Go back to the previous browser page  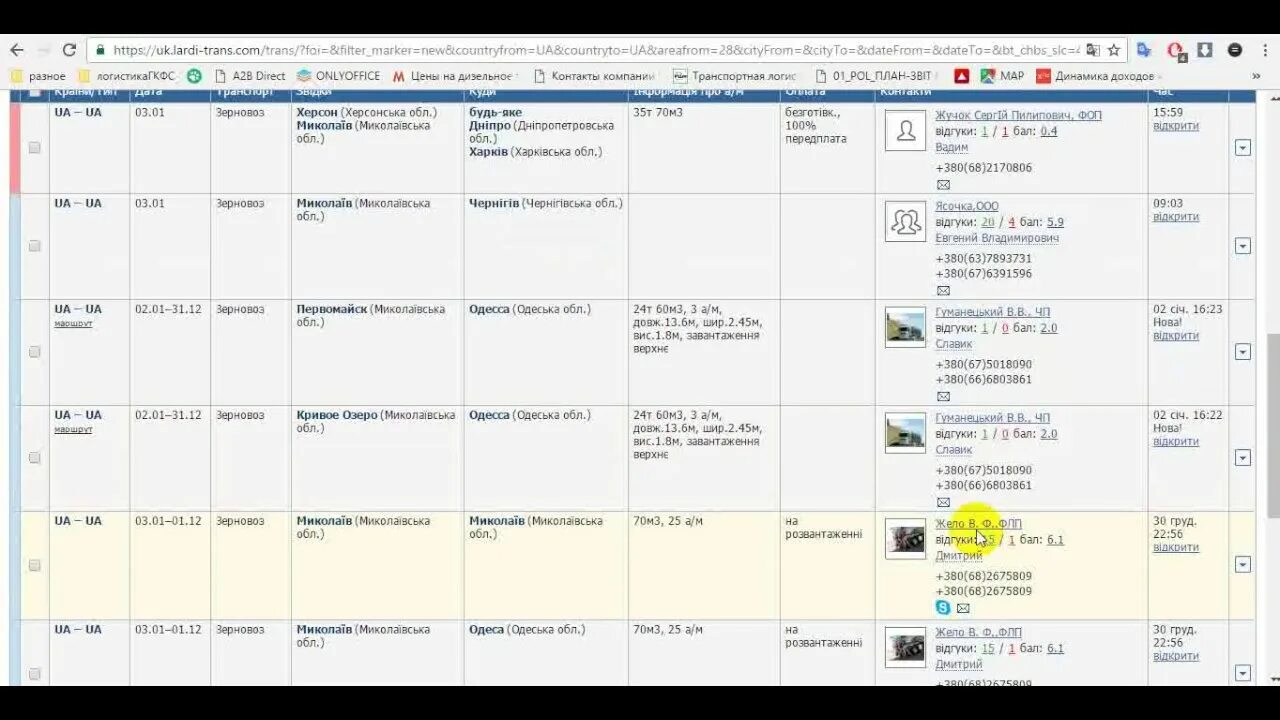17,50
